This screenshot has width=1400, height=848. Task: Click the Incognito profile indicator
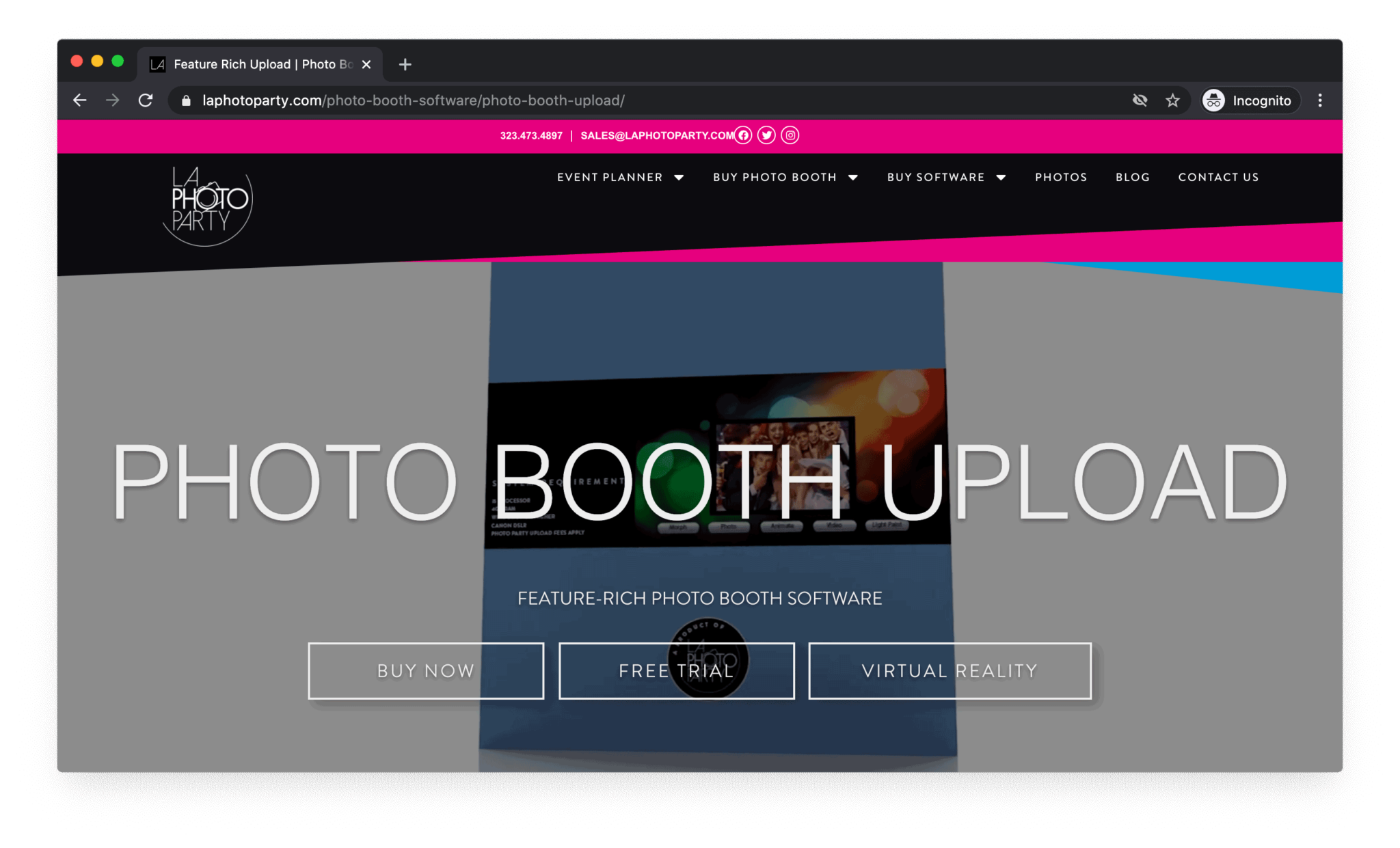1248,100
